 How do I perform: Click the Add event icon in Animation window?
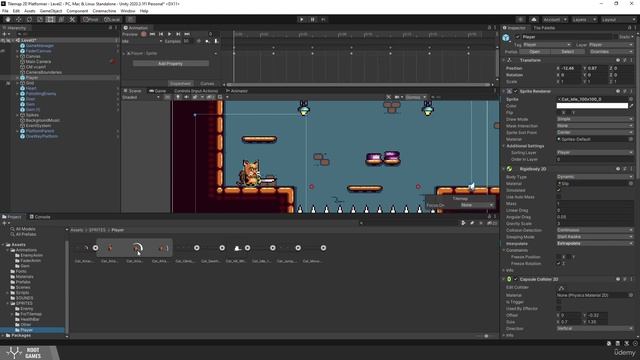[216, 41]
